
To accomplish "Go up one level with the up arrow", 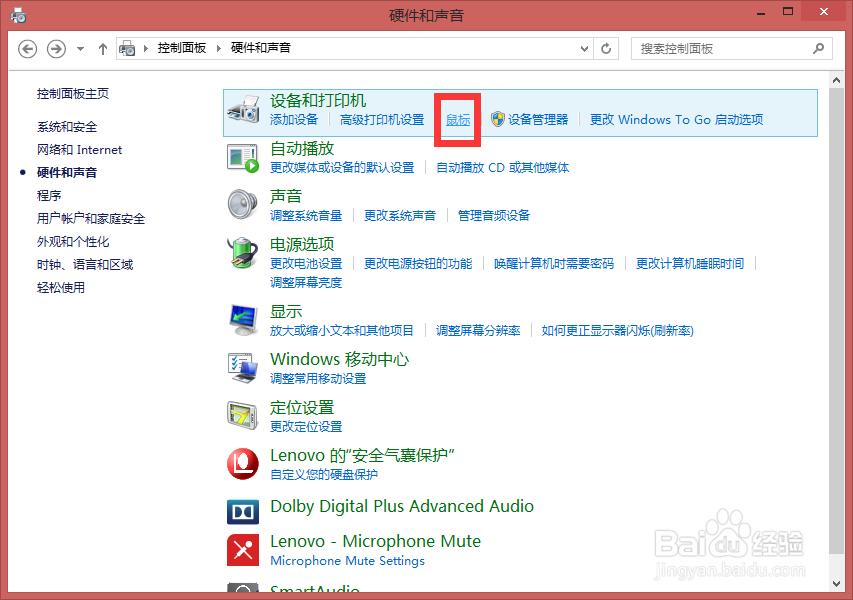I will 103,49.
